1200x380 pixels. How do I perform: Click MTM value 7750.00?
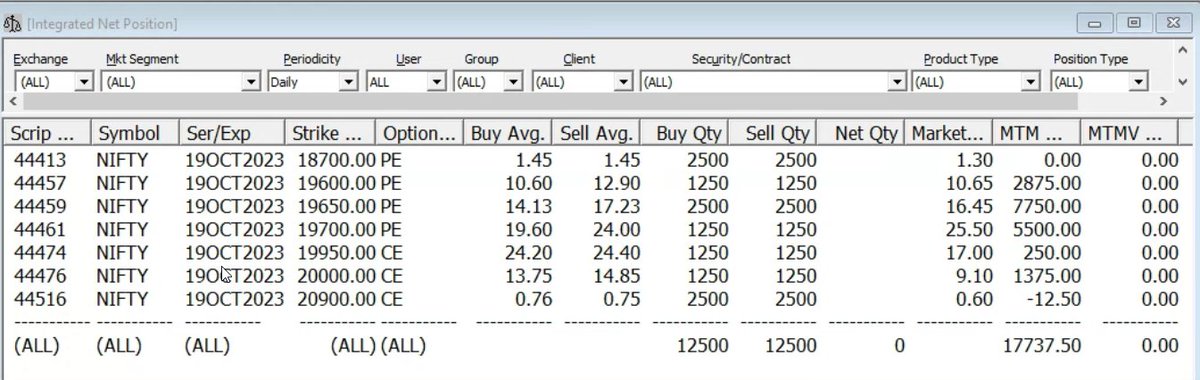click(x=1048, y=206)
